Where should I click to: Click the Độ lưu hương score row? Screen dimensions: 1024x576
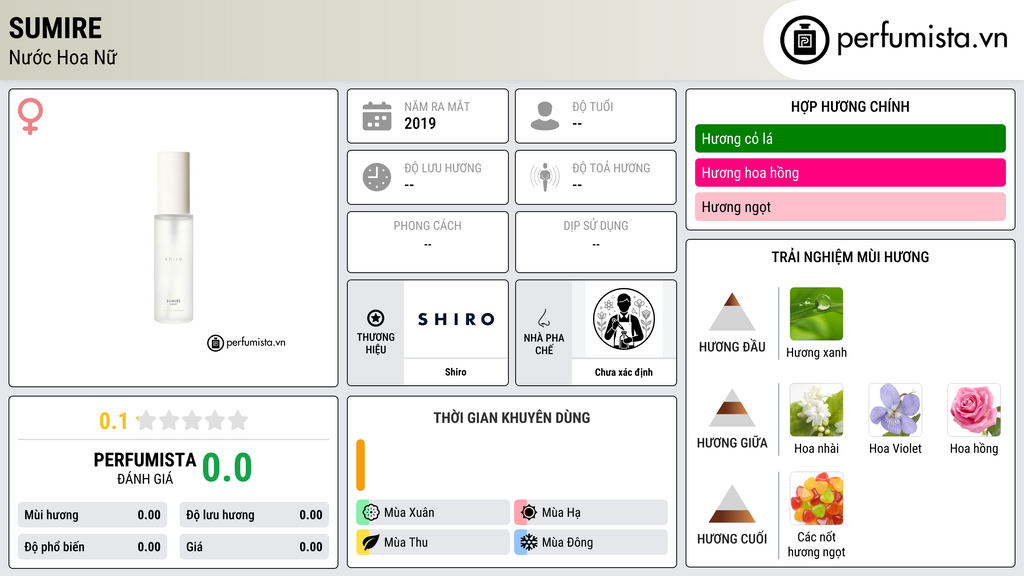tap(254, 515)
